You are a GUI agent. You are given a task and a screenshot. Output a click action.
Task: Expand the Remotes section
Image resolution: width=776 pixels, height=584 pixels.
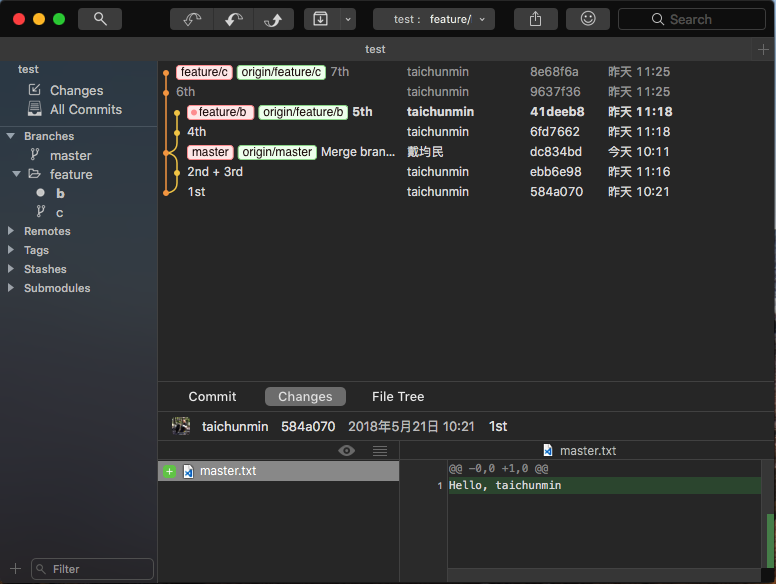tap(11, 231)
